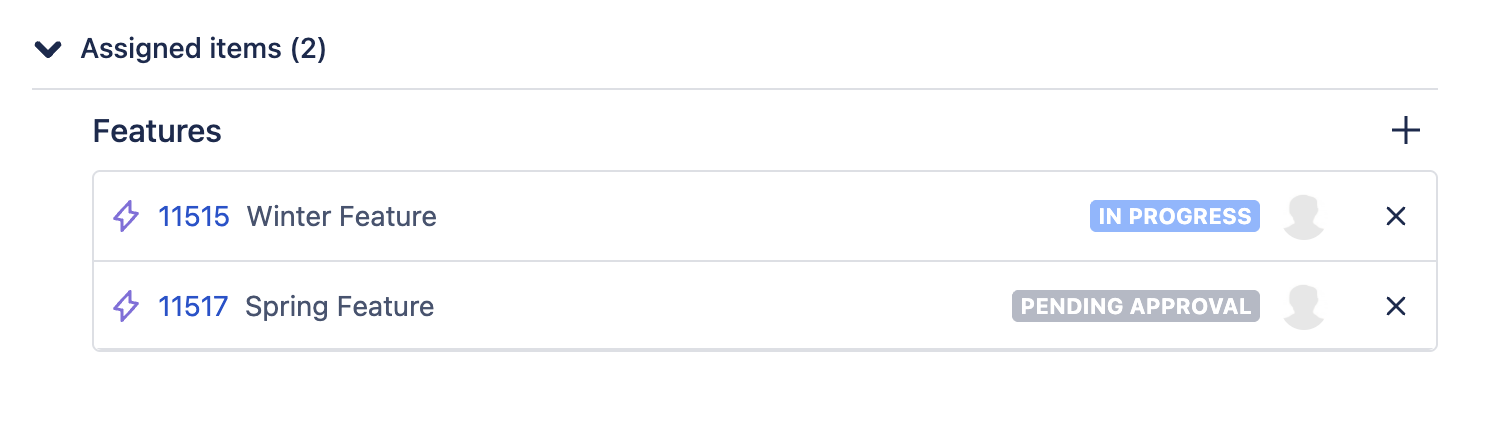This screenshot has height=428, width=1500.
Task: Click the Spring Feature title text
Action: [339, 306]
